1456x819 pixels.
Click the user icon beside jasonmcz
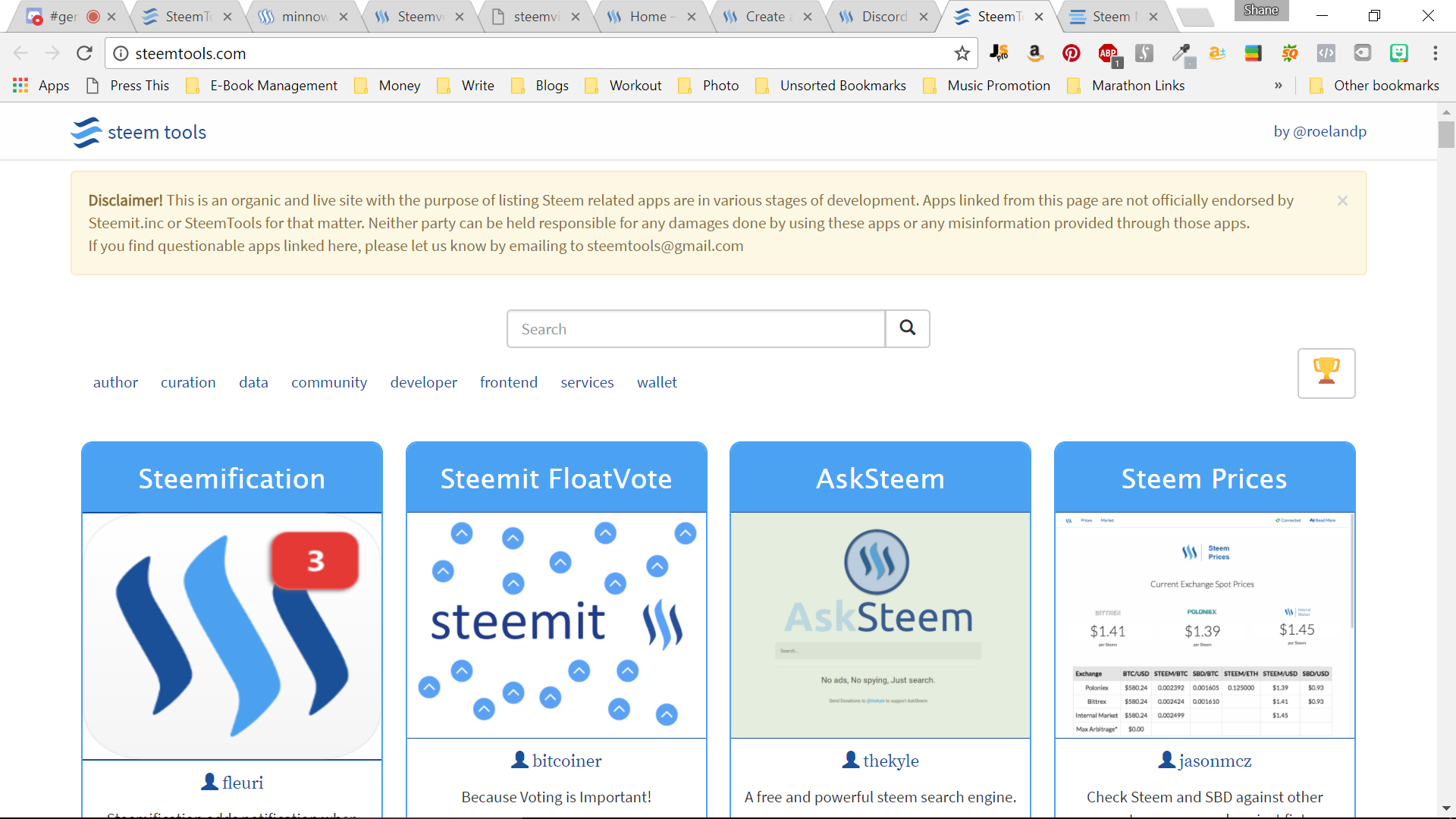click(1166, 760)
